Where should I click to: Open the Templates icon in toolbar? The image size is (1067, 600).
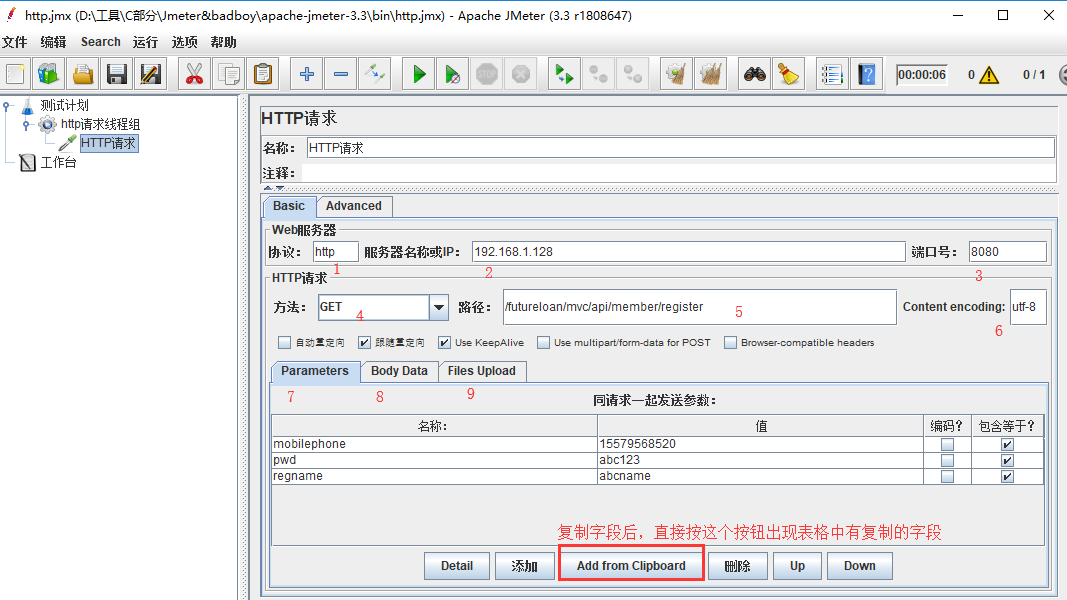[48, 74]
